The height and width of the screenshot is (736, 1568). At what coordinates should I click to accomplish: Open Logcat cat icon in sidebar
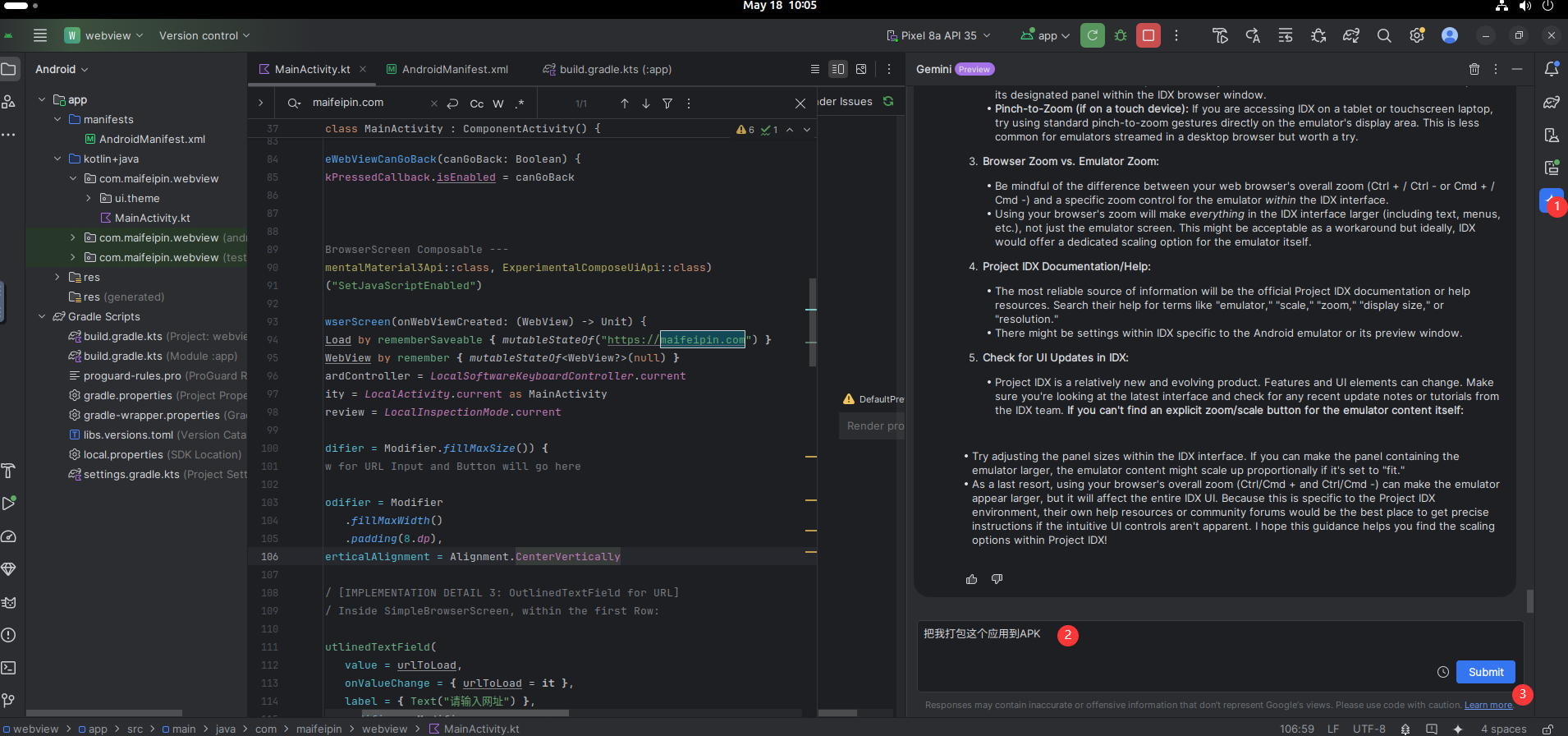(x=9, y=602)
